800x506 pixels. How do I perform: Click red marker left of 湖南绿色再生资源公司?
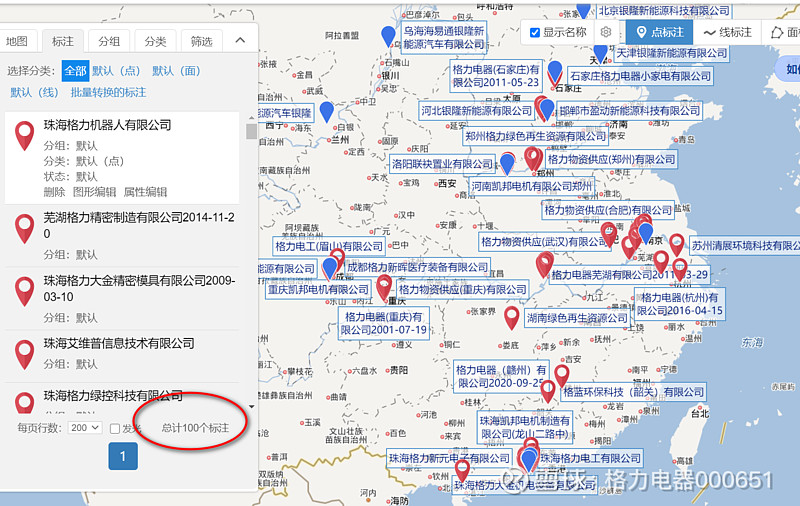pyautogui.click(x=512, y=318)
